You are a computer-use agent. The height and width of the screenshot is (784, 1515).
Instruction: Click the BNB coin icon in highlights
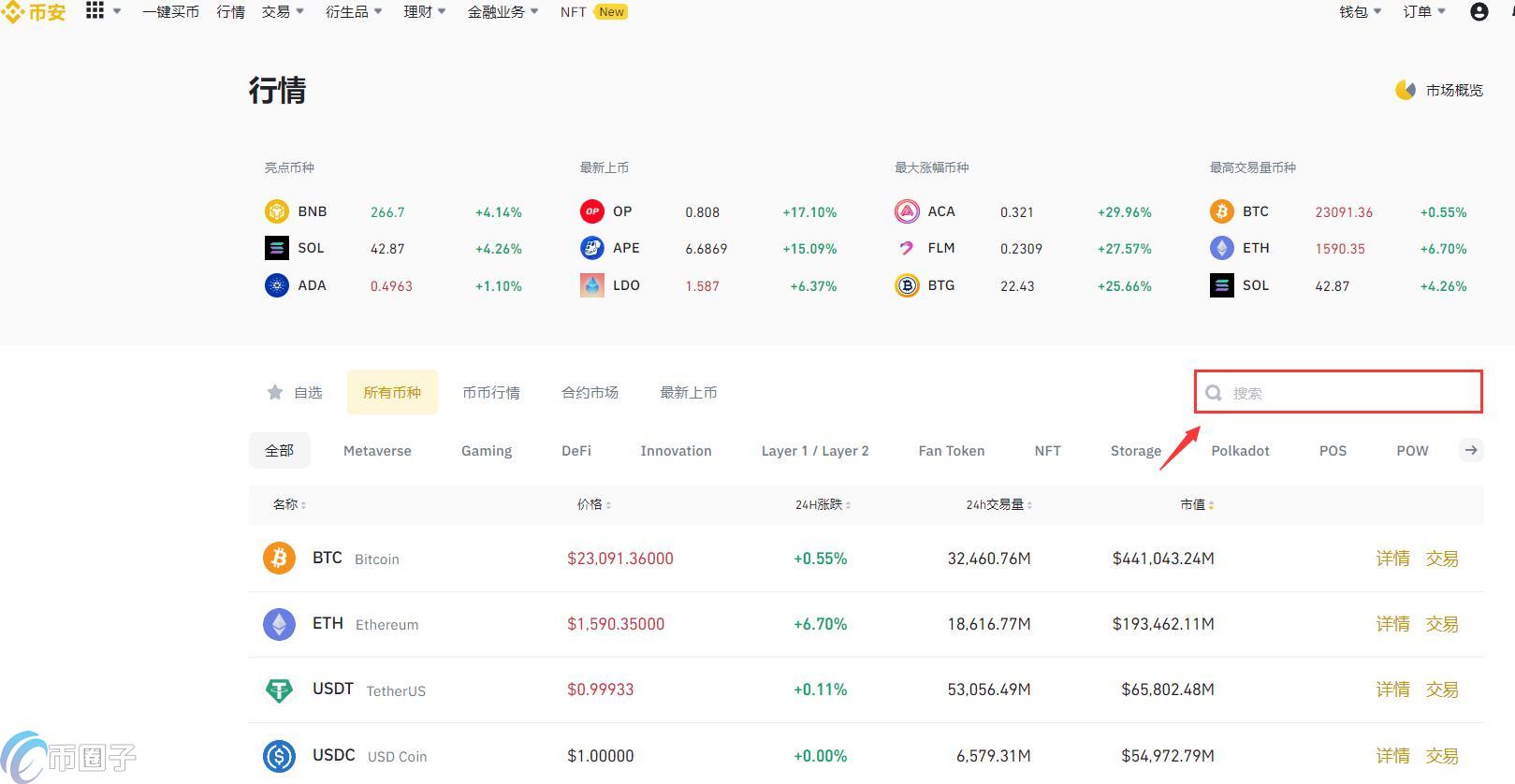(x=277, y=211)
